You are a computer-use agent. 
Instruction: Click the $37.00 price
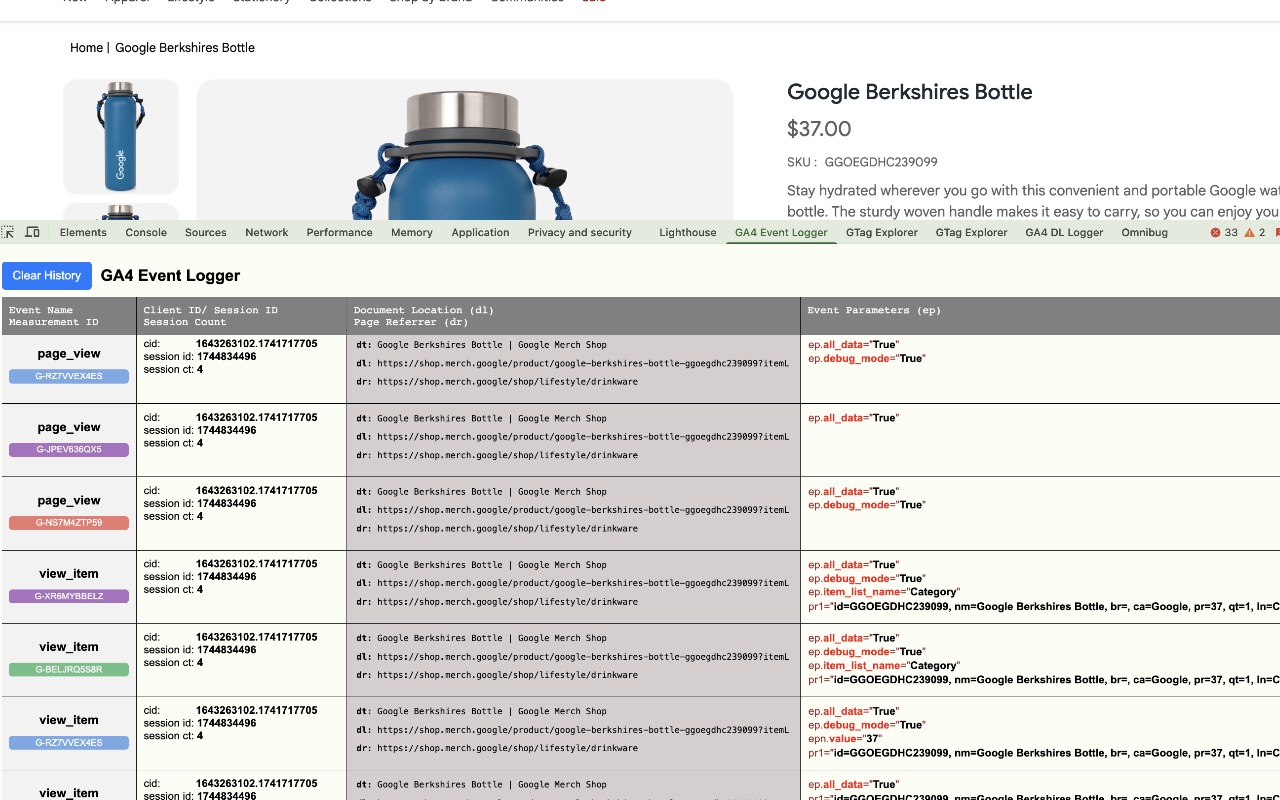819,129
